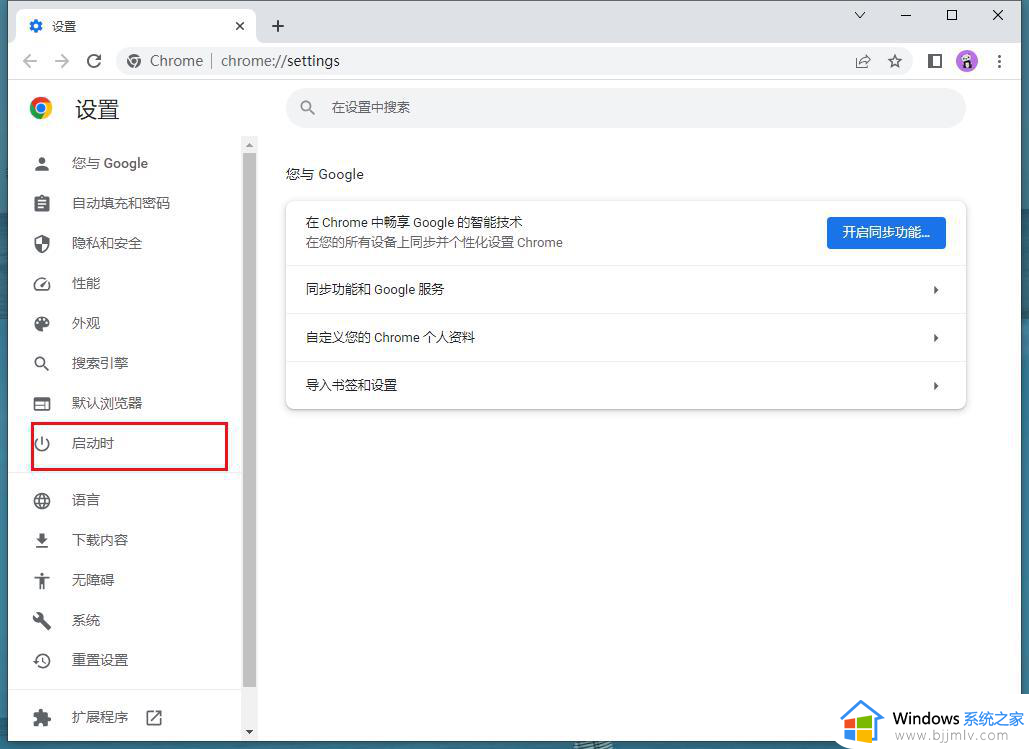
Task: Click the 开启同步功能 button
Action: coord(886,232)
